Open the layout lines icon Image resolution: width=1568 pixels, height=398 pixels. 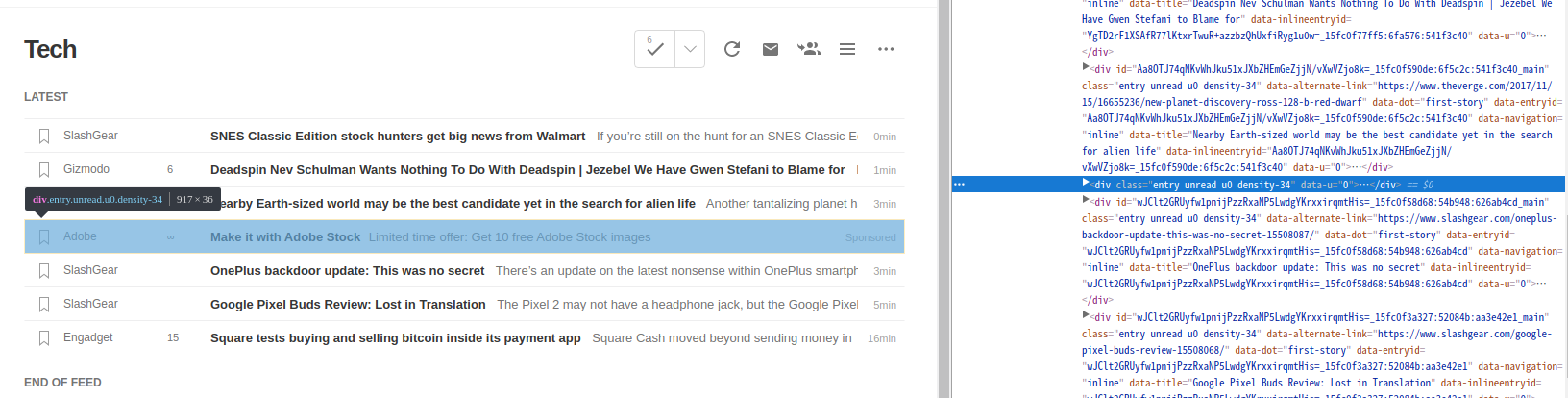pyautogui.click(x=847, y=49)
